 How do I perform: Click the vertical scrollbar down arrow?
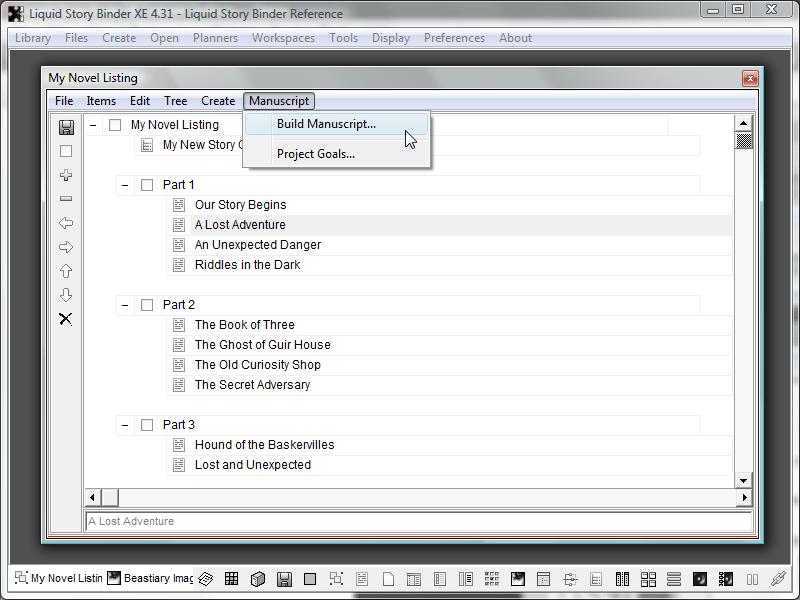pos(743,481)
